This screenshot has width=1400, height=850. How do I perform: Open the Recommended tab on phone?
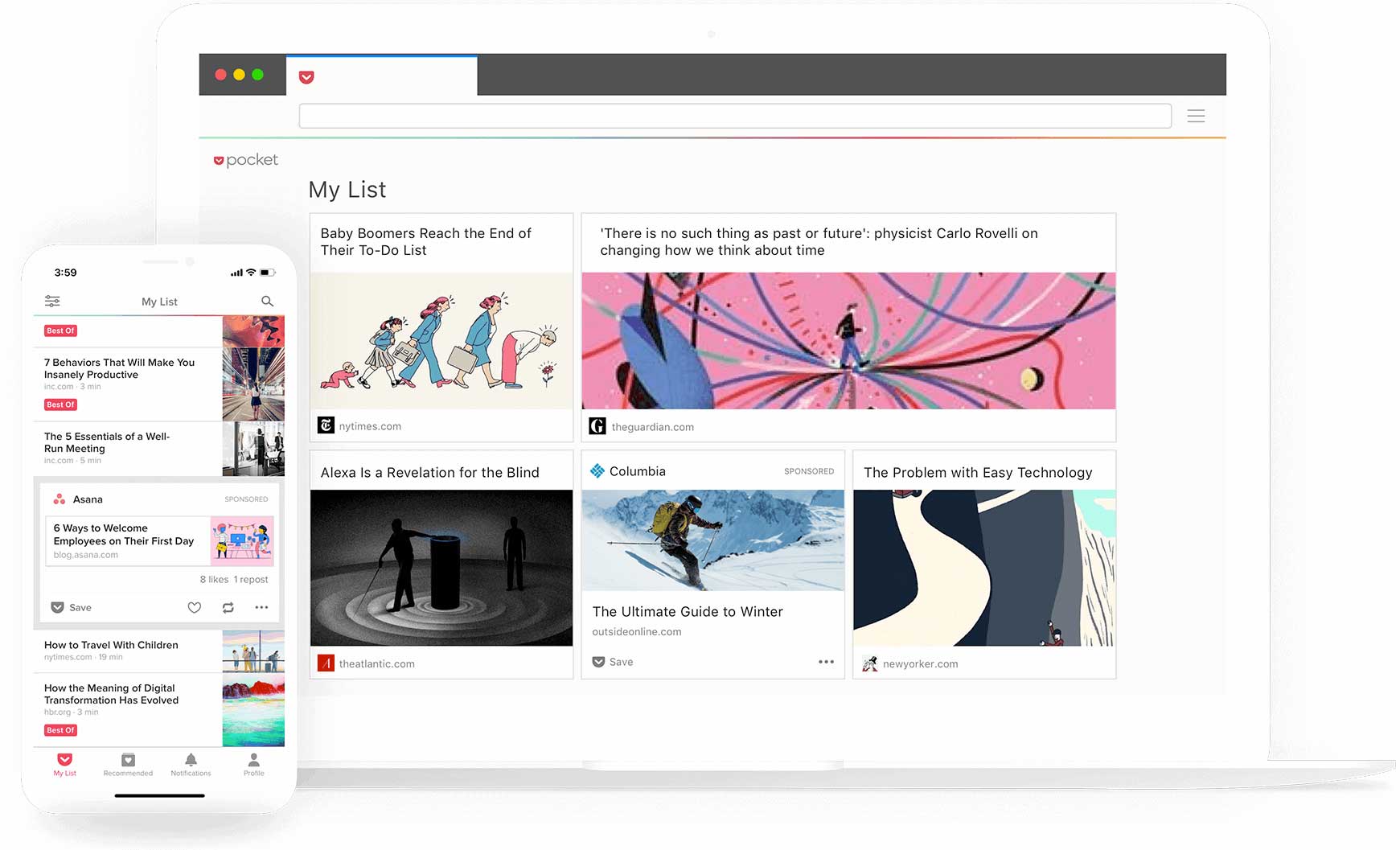(x=128, y=765)
